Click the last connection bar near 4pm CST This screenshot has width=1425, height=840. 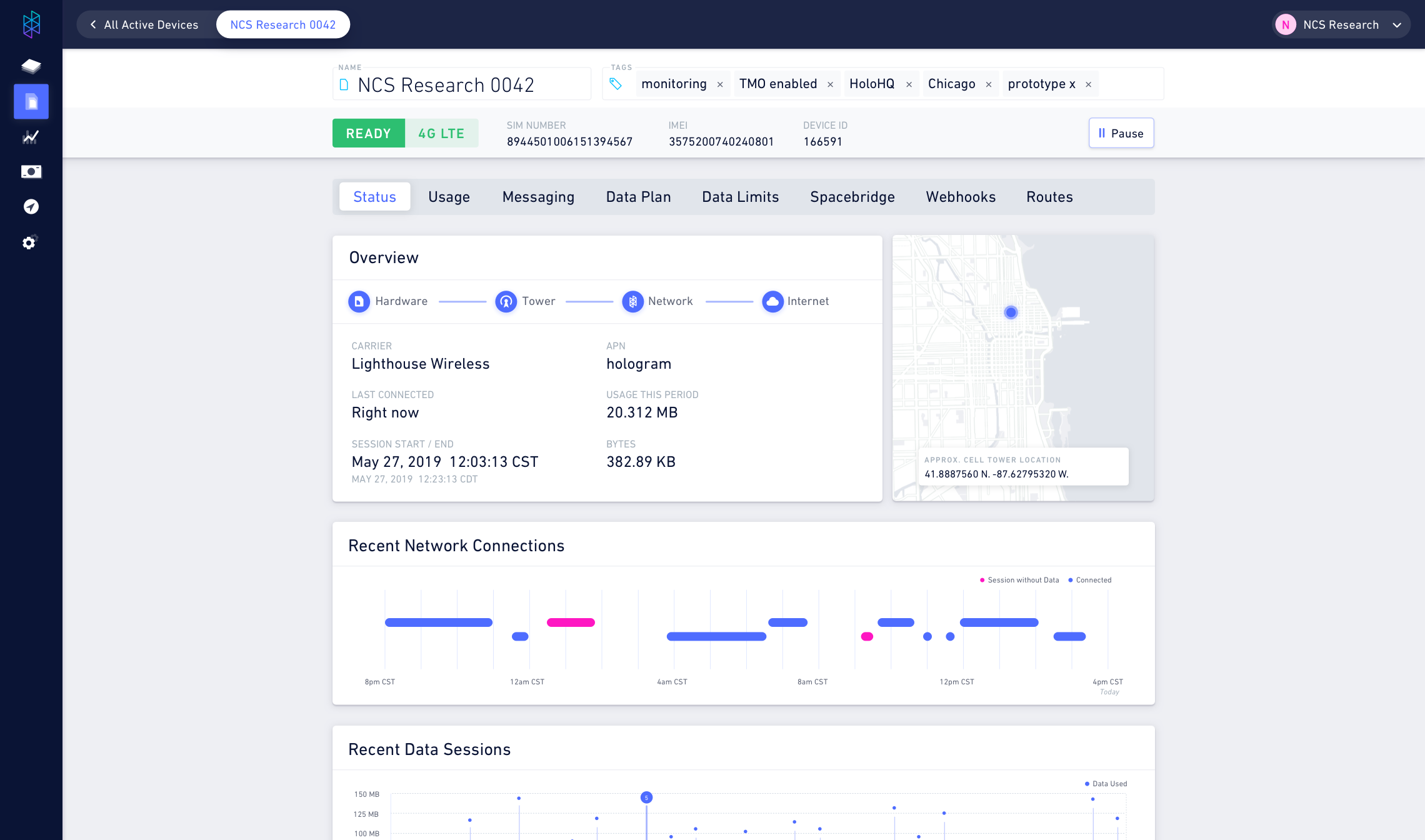coord(1069,637)
